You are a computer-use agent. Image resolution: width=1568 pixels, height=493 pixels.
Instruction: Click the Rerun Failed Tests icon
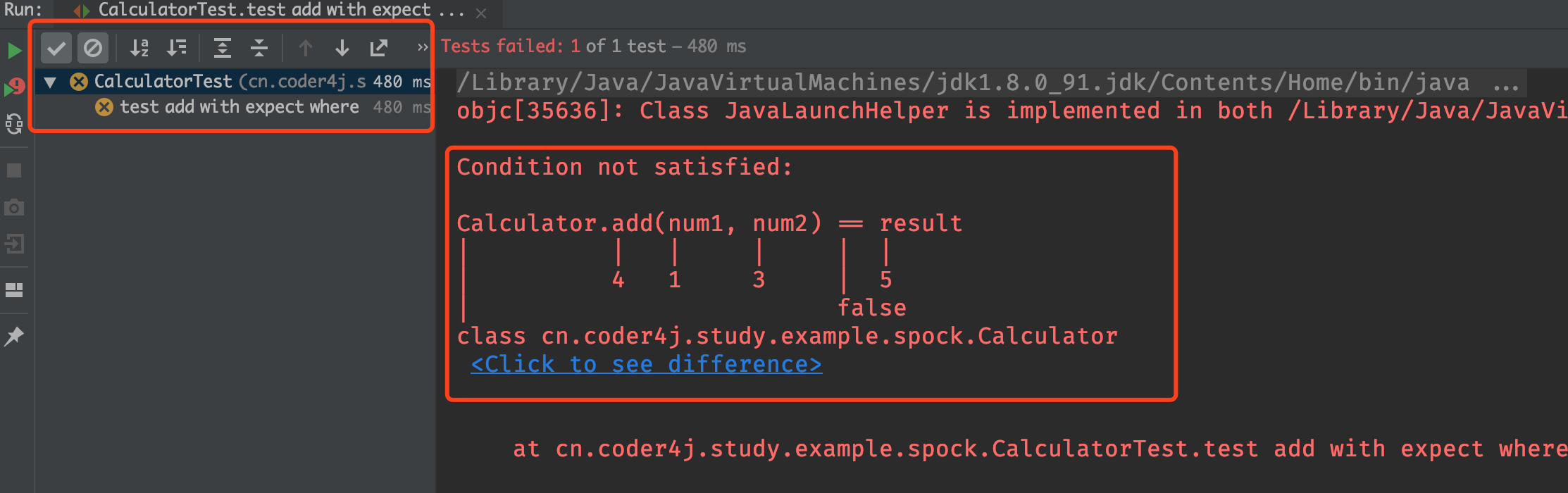point(14,87)
